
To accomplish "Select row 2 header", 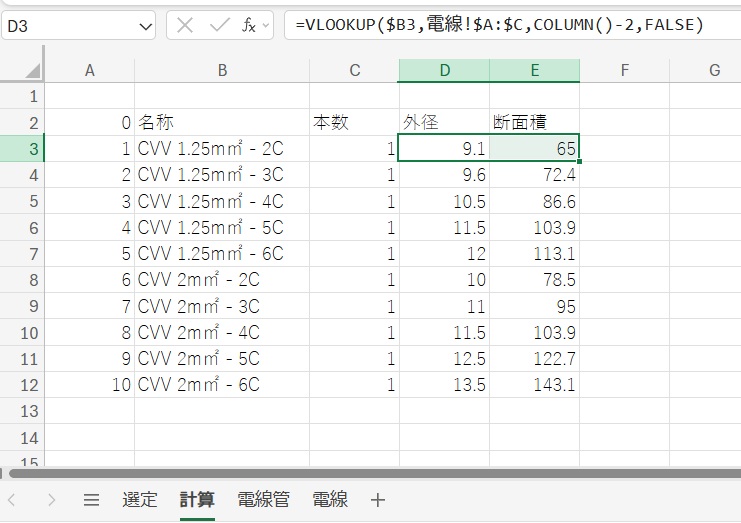I will [22, 123].
